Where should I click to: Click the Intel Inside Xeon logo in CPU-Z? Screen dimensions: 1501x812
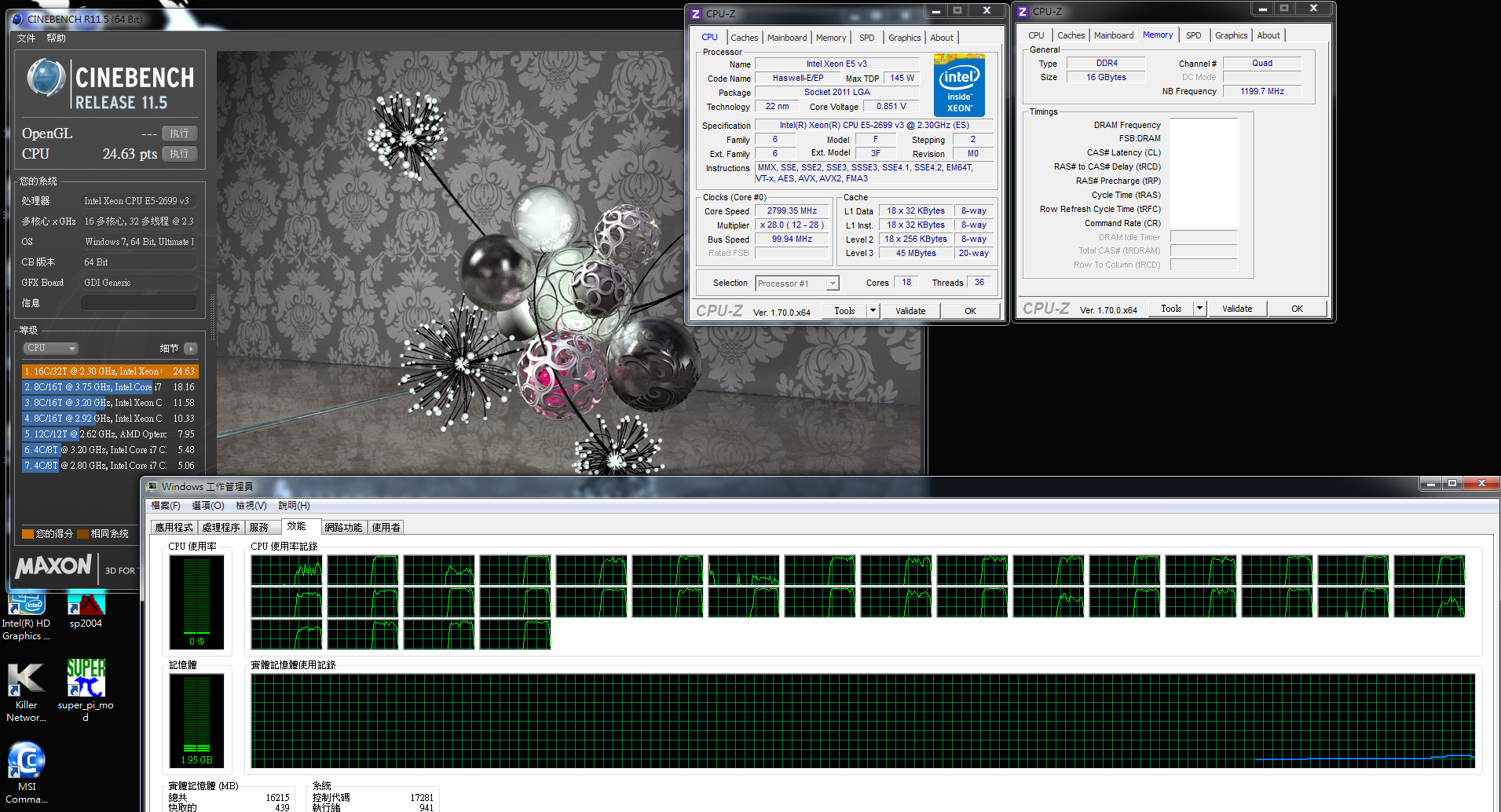click(x=959, y=86)
